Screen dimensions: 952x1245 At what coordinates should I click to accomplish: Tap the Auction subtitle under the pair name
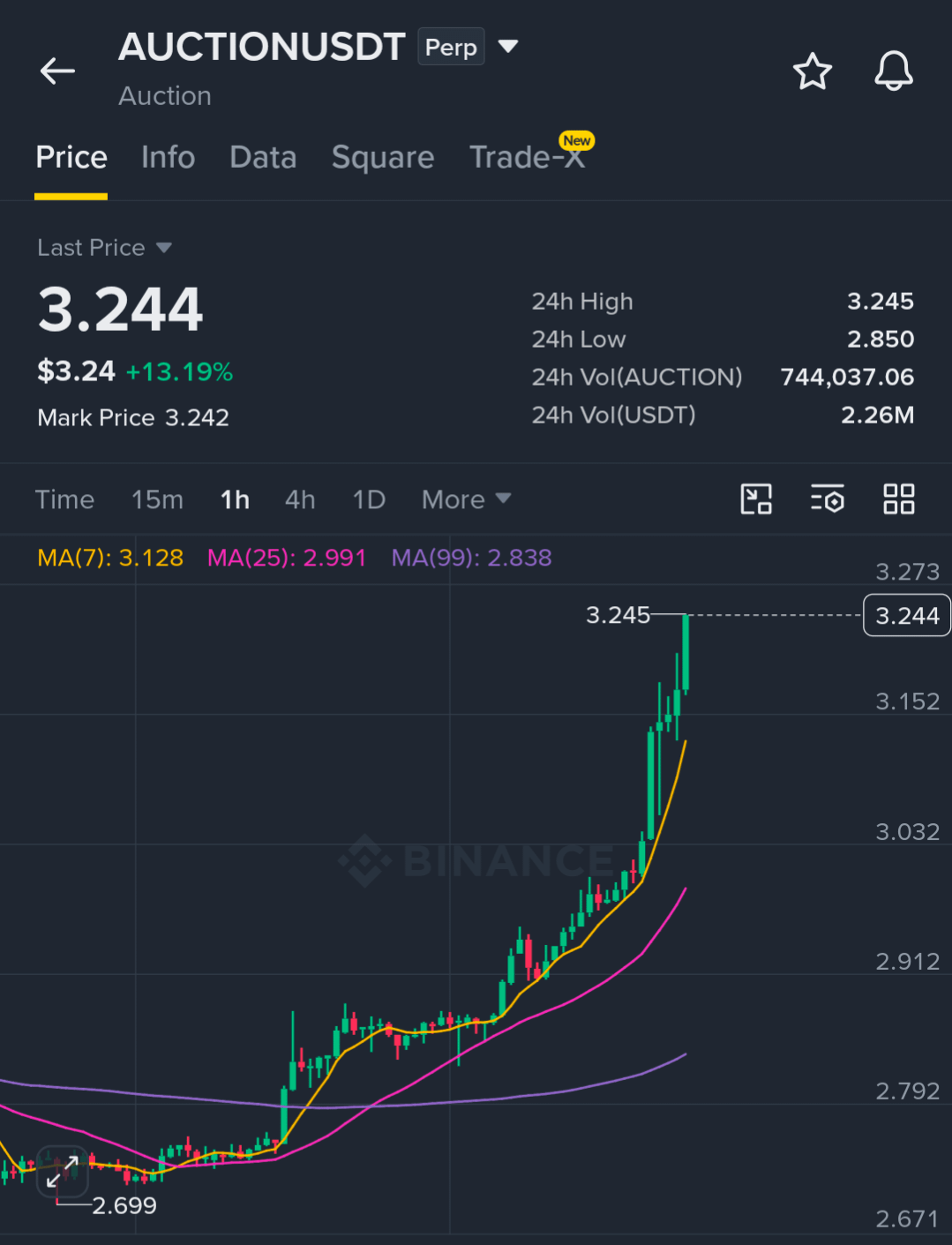click(x=165, y=96)
